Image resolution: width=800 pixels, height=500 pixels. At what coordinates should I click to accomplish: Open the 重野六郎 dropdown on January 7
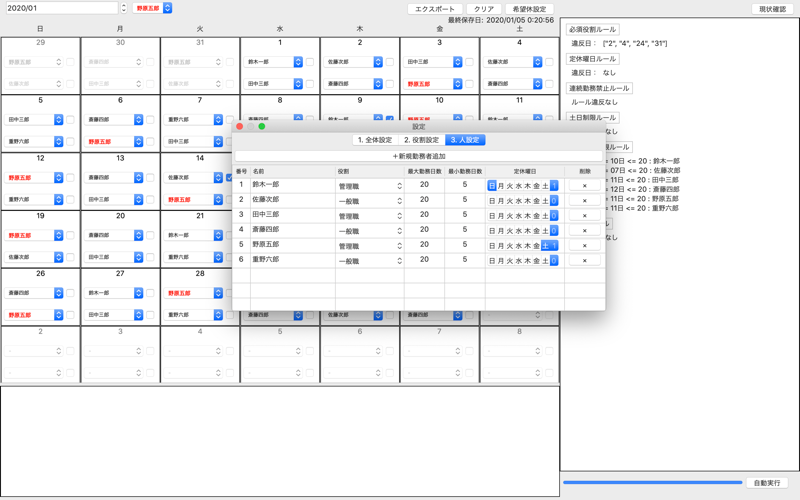coord(194,119)
